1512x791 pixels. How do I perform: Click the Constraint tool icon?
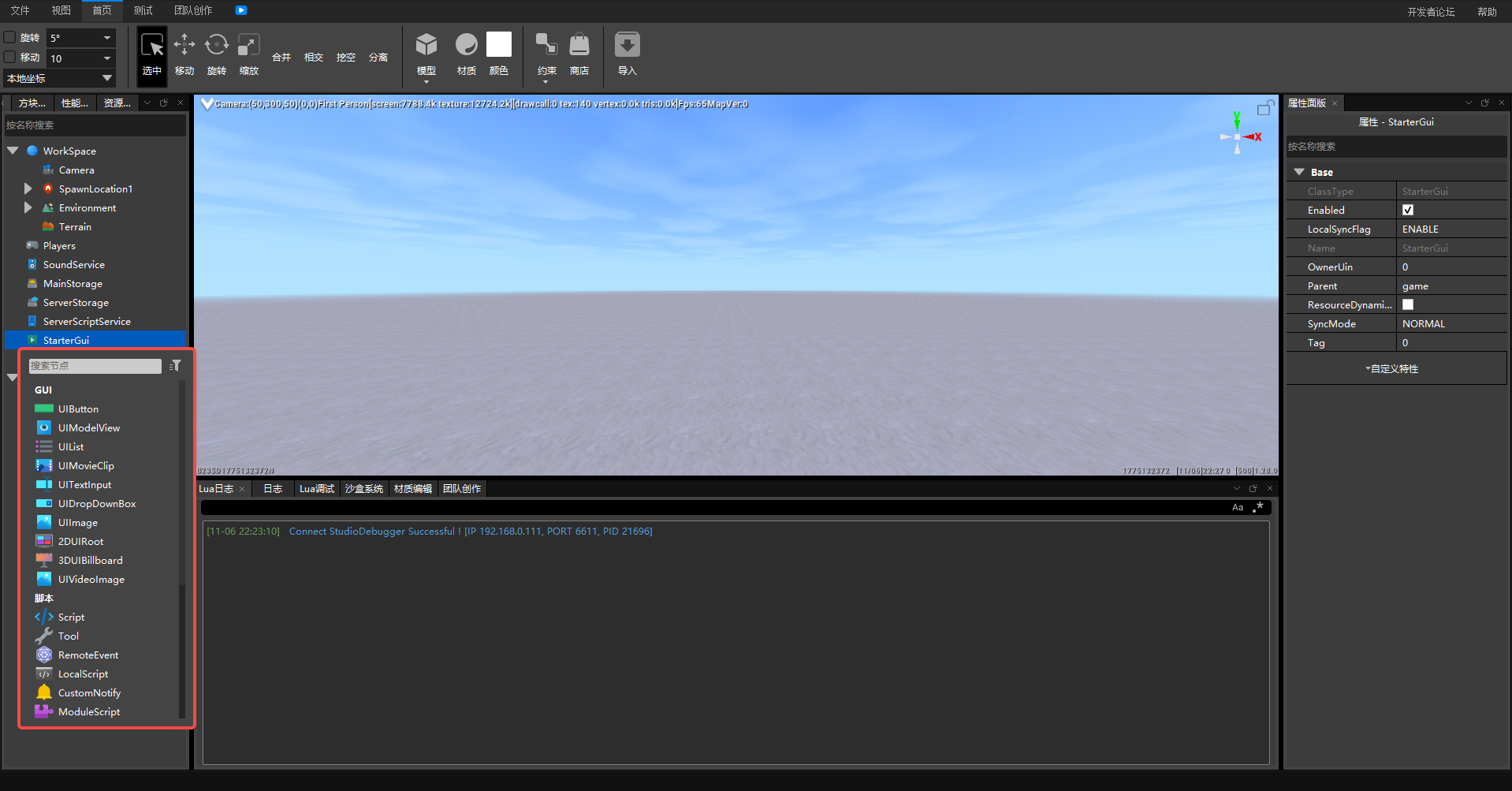pos(546,45)
